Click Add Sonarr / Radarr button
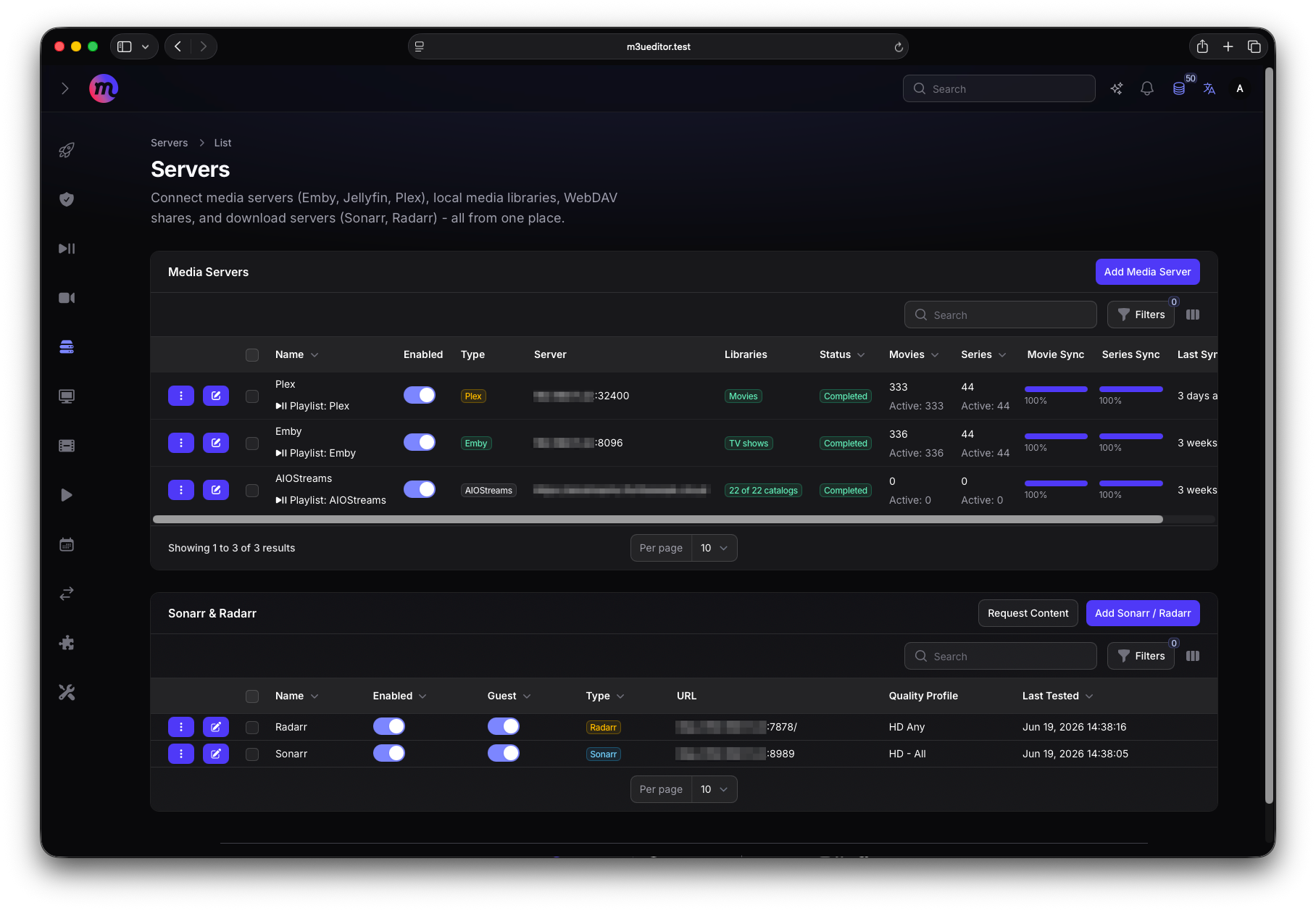The height and width of the screenshot is (911, 1316). pyautogui.click(x=1143, y=613)
